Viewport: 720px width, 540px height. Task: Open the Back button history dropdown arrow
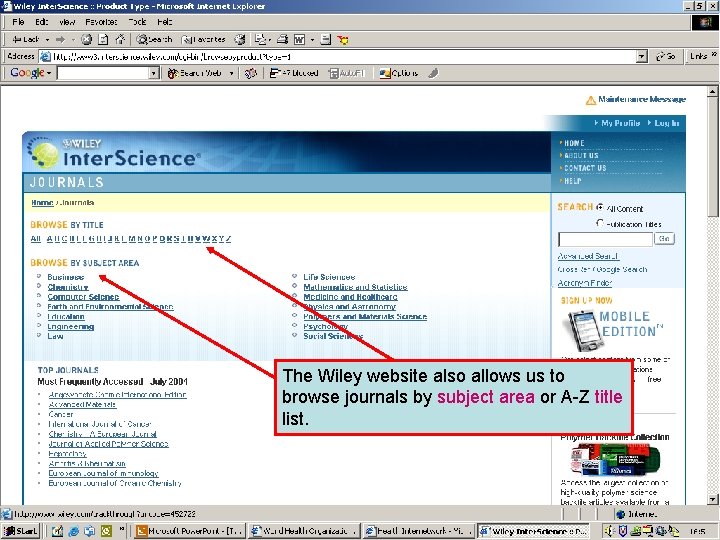click(x=47, y=40)
